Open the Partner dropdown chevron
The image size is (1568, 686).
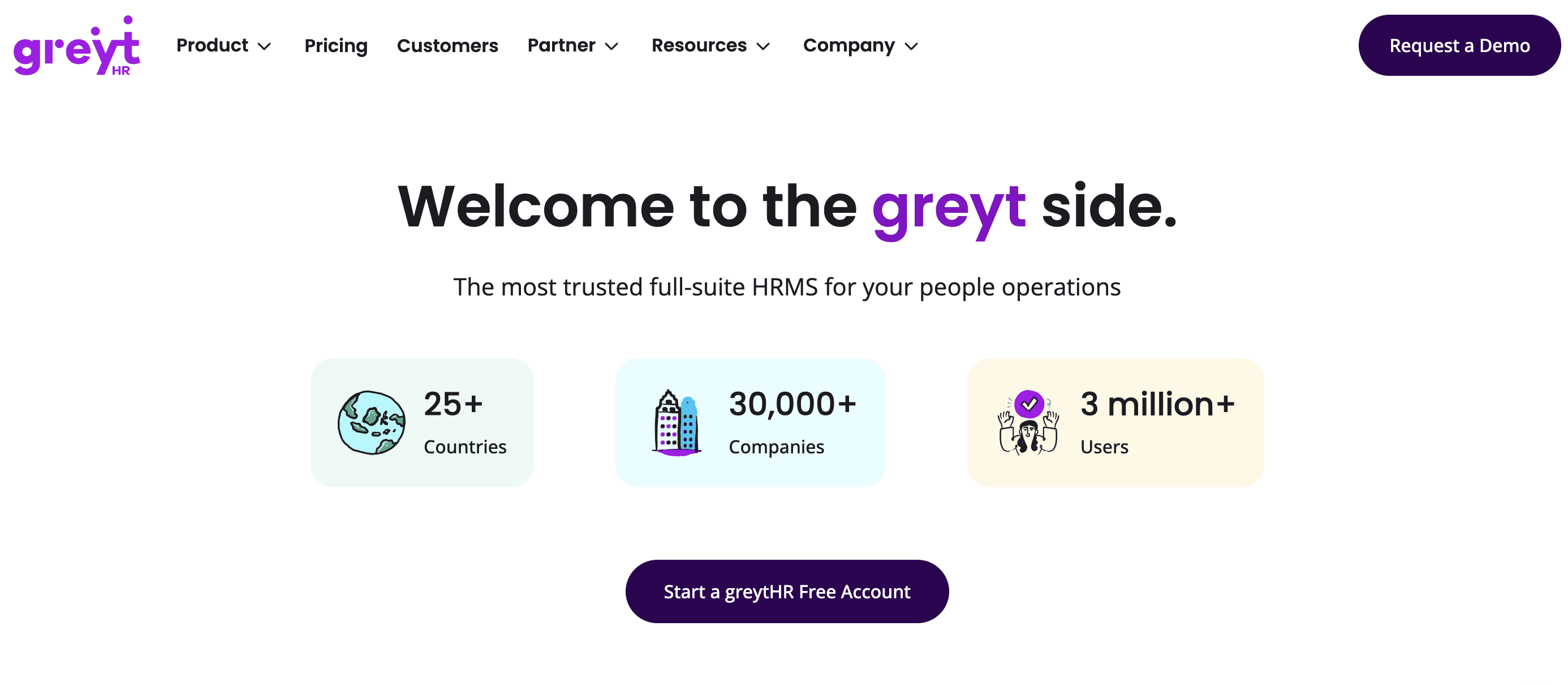coord(613,46)
